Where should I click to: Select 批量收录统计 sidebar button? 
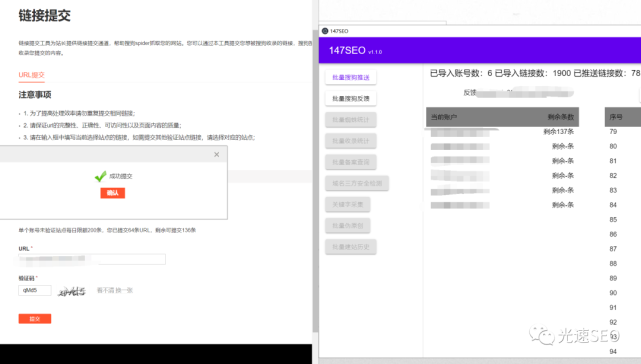coord(351,141)
